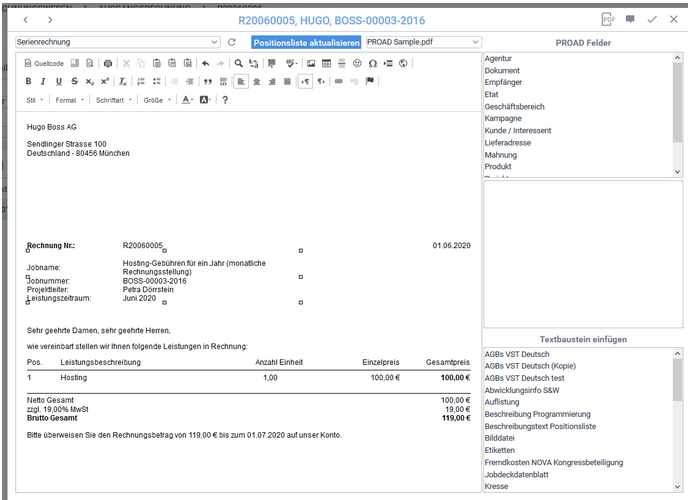Open the PDF export icon
Viewport: 688px width, 500px height.
pyautogui.click(x=608, y=19)
